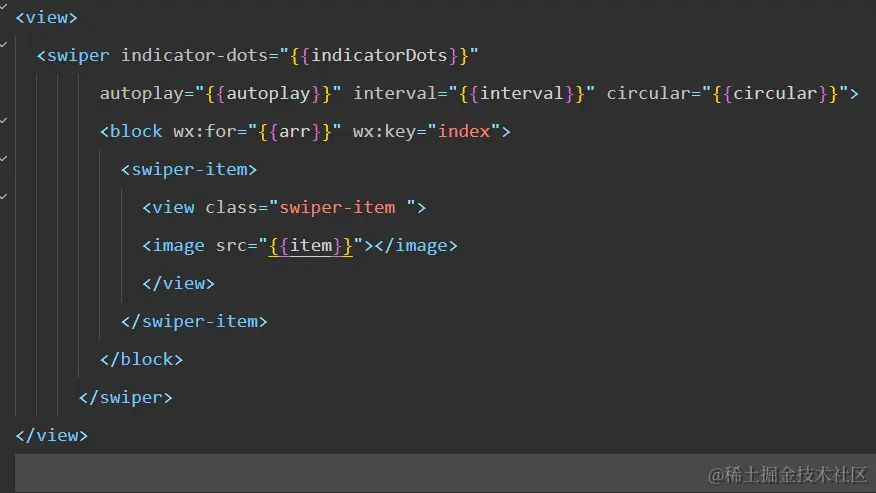Viewport: 876px width, 493px height.
Task: Click the {{circular}} binding value
Action: coord(775,93)
